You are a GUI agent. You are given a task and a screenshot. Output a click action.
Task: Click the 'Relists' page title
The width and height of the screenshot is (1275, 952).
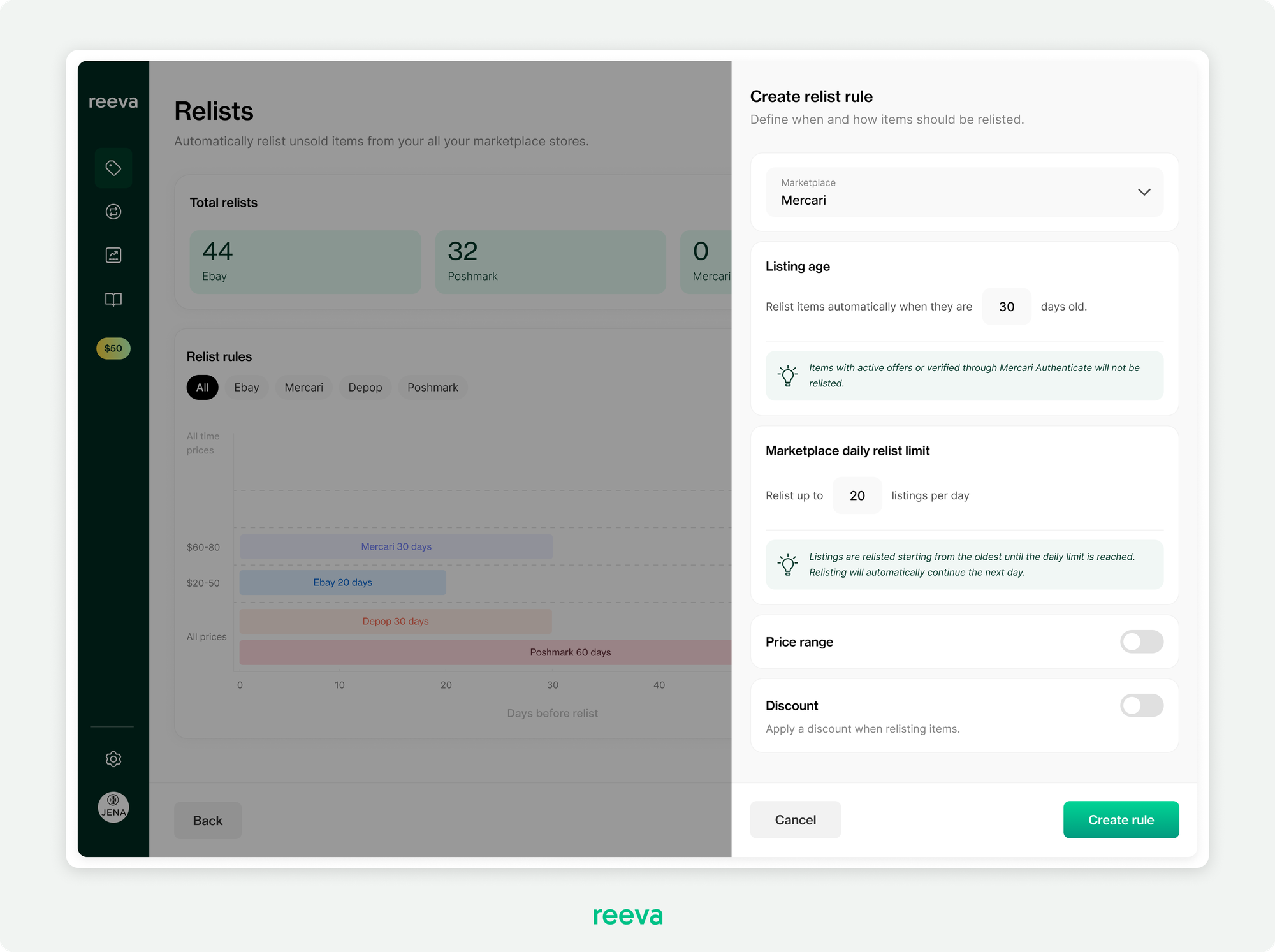tap(214, 111)
